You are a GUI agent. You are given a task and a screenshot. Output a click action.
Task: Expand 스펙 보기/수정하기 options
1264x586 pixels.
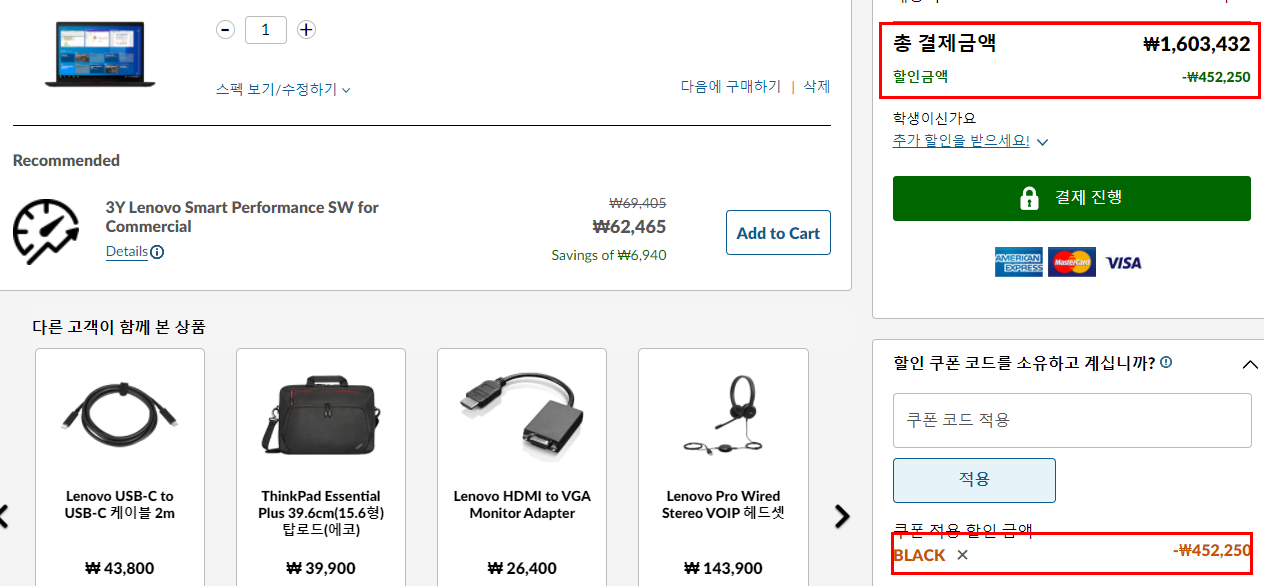(283, 89)
